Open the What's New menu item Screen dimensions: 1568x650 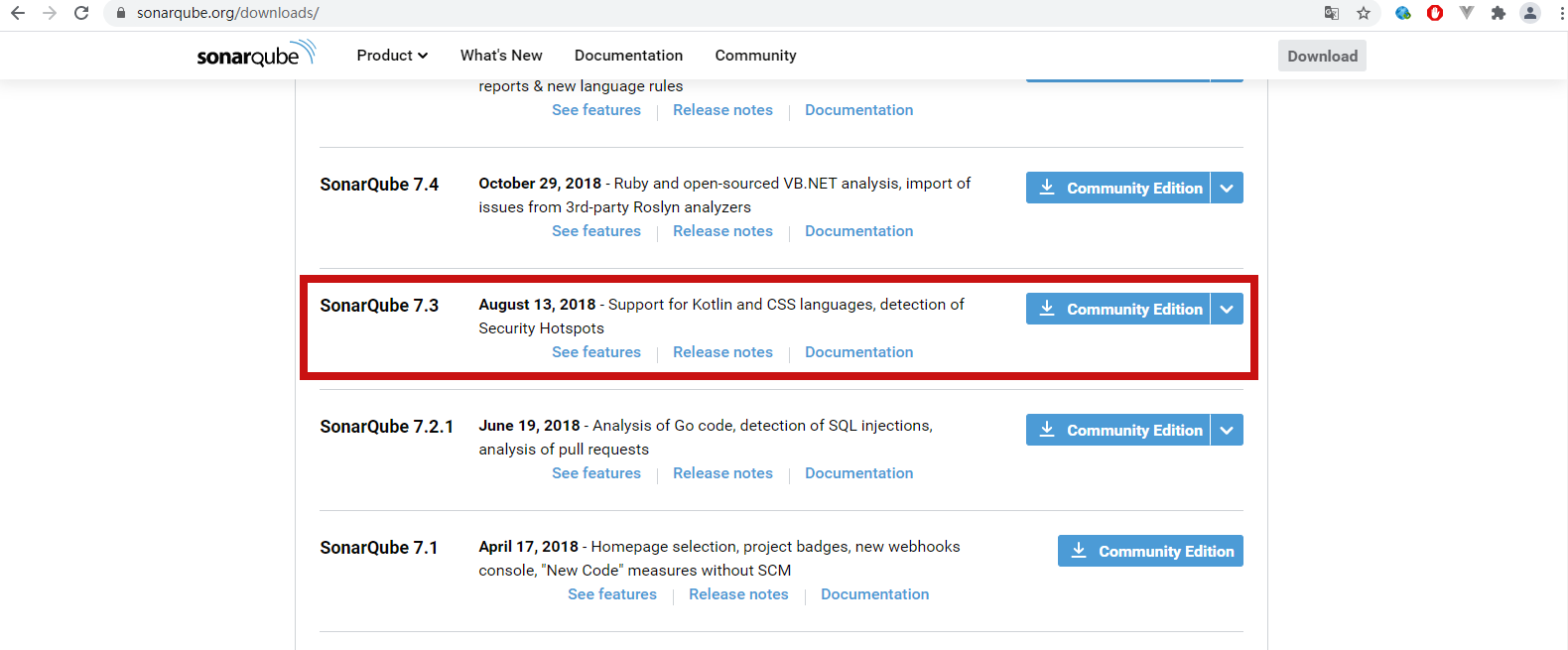501,56
